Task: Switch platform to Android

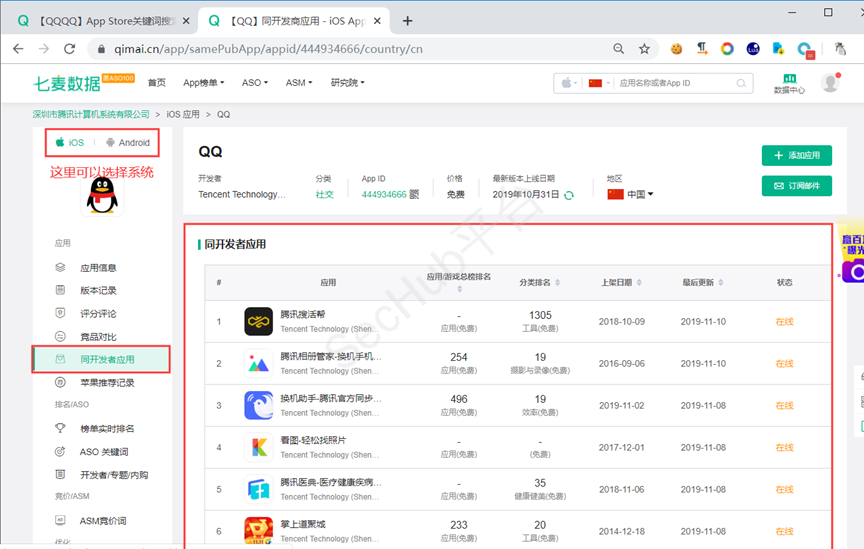Action: 127,143
